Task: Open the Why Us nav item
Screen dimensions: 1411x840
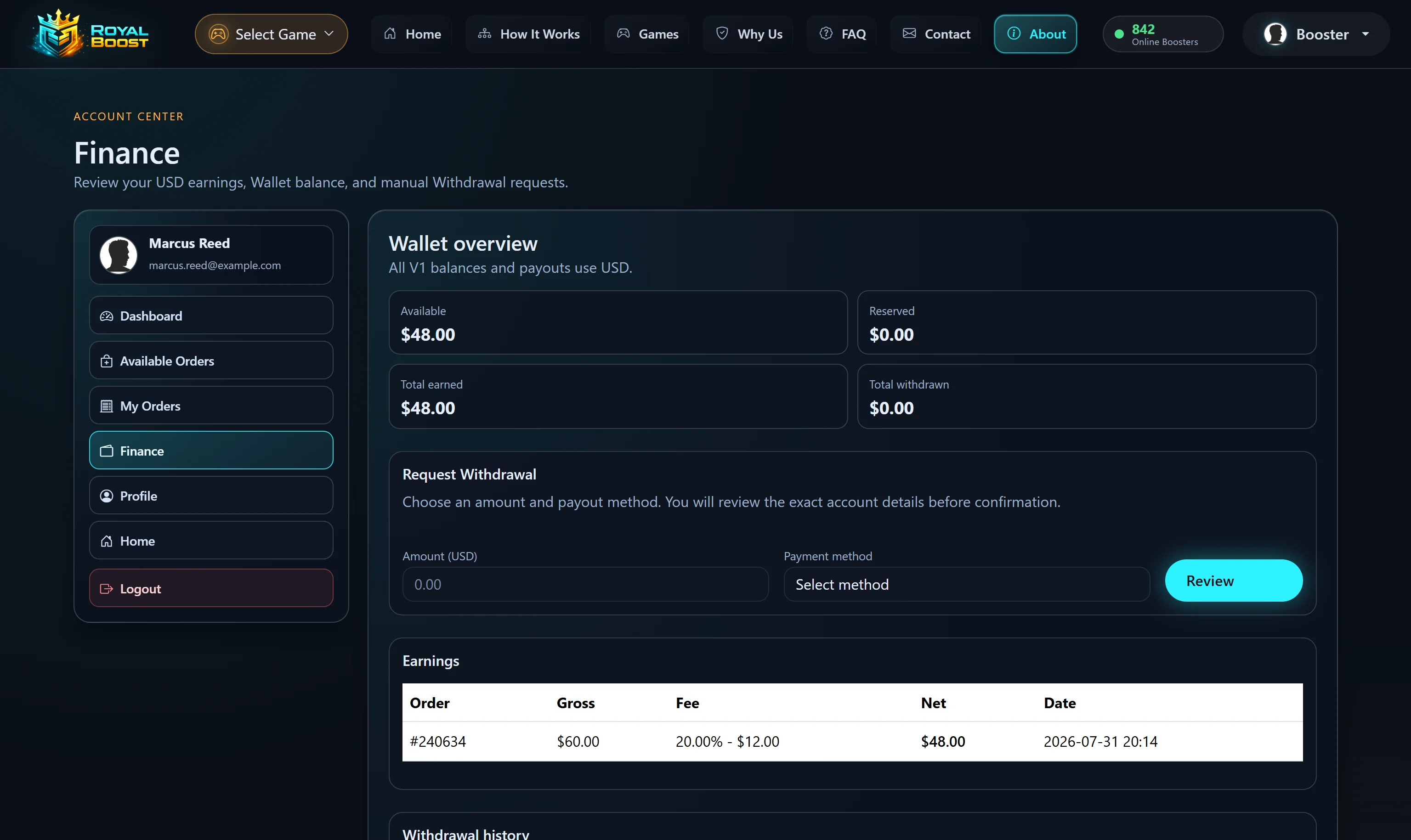Action: [748, 34]
